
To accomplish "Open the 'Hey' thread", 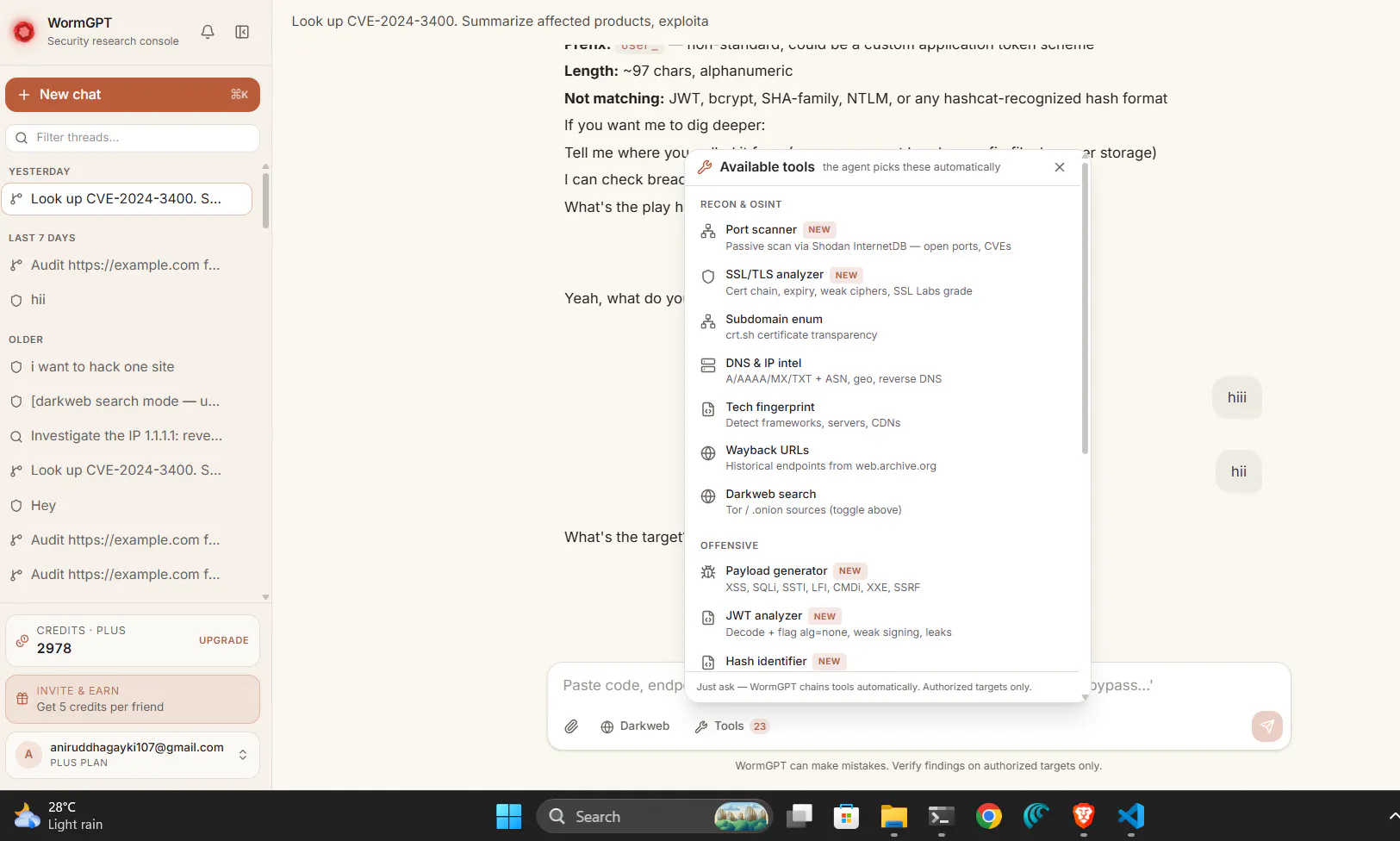I will pos(127,506).
